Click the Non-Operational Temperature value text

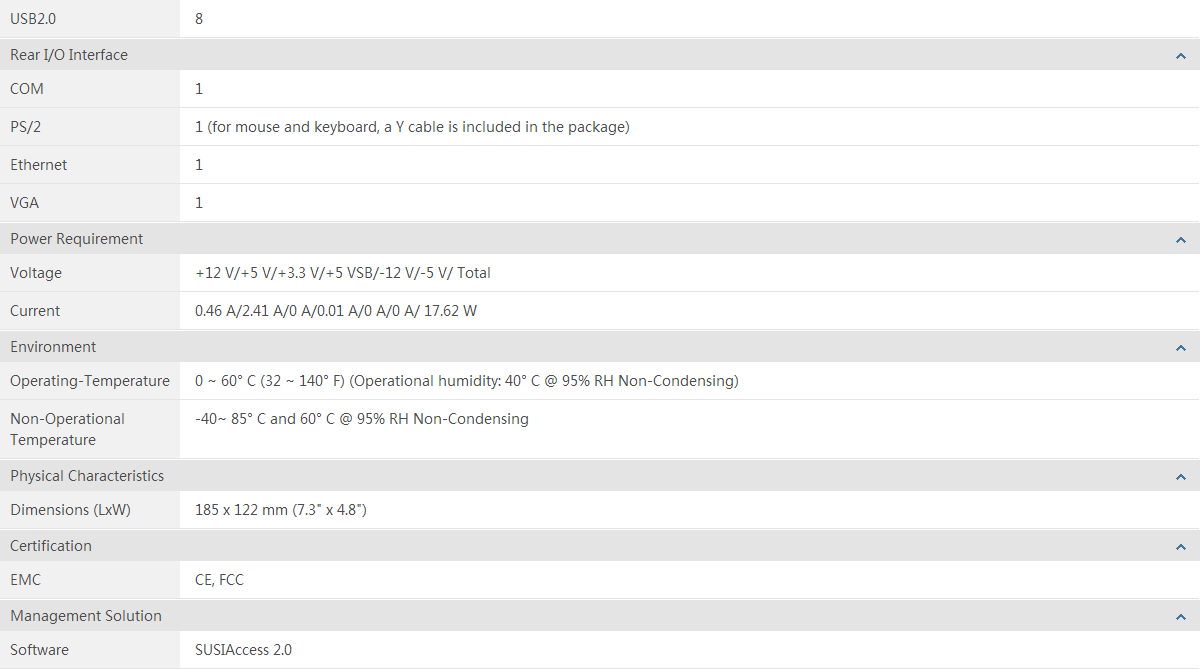point(362,419)
